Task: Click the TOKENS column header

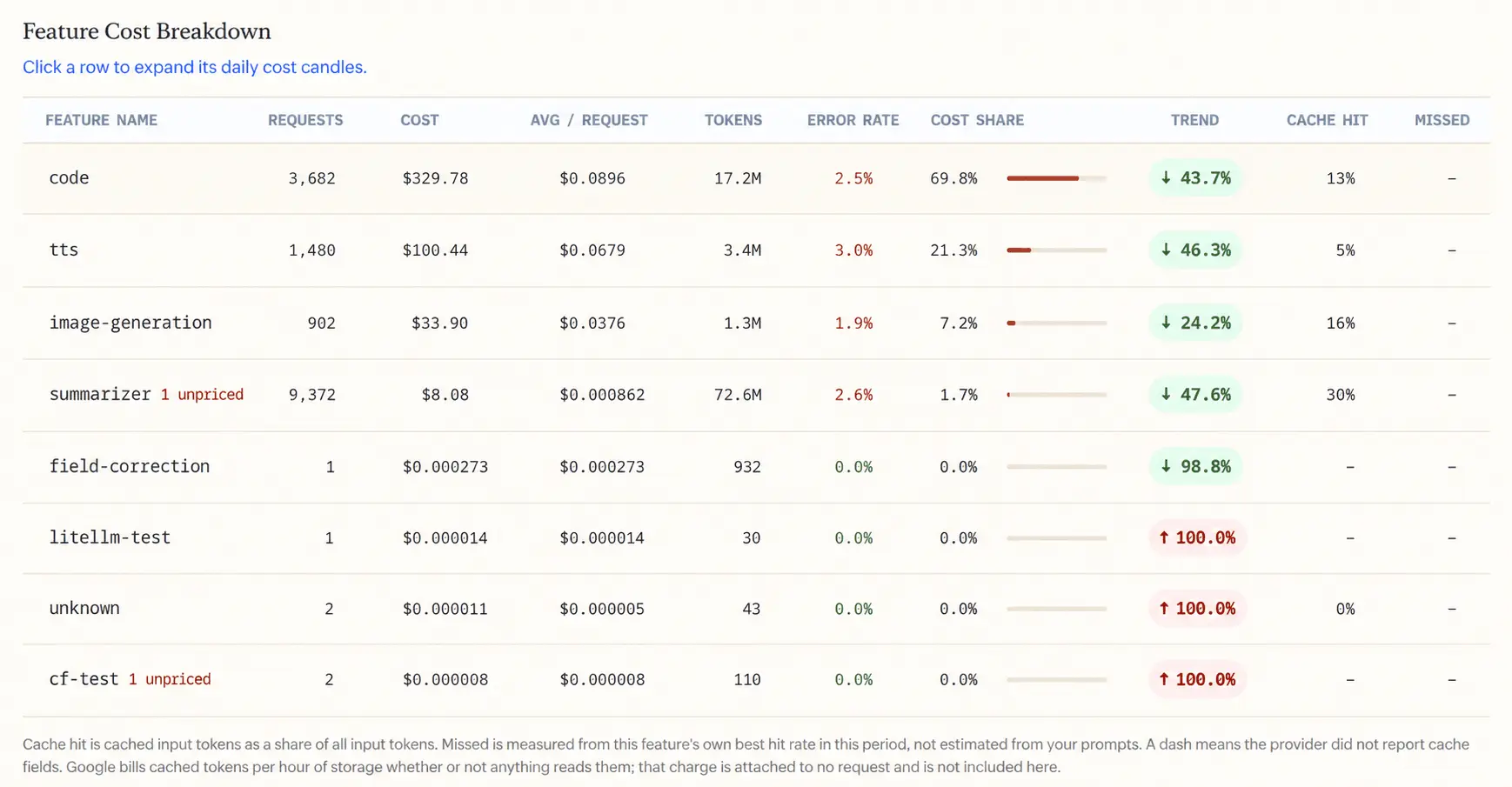Action: tap(733, 120)
